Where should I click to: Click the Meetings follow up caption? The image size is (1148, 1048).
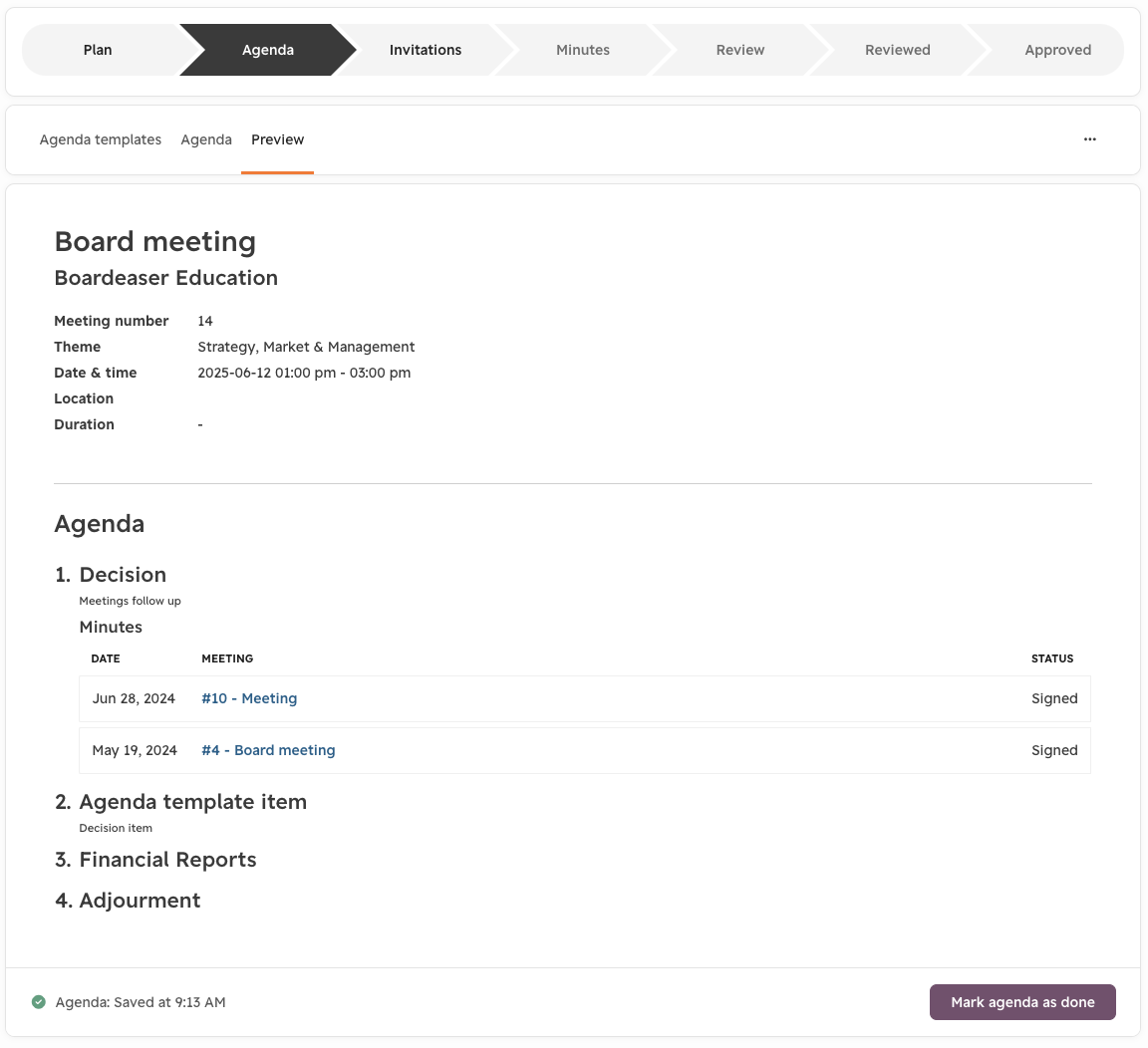pos(130,601)
